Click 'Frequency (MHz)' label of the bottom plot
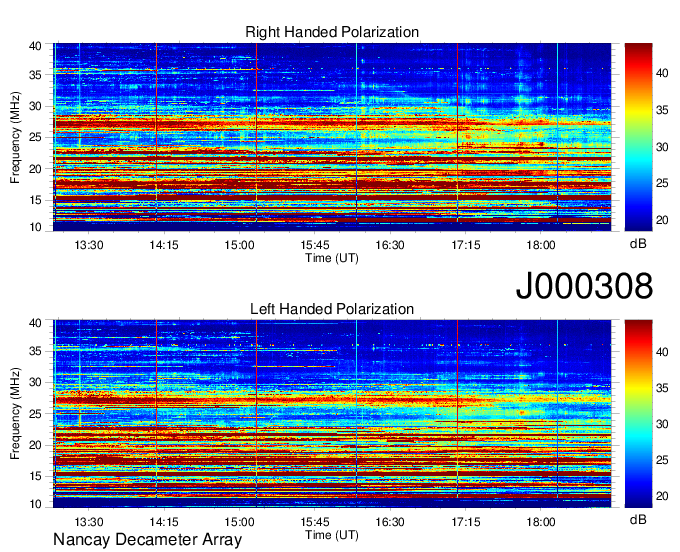This screenshot has width=680, height=552. click(x=15, y=414)
